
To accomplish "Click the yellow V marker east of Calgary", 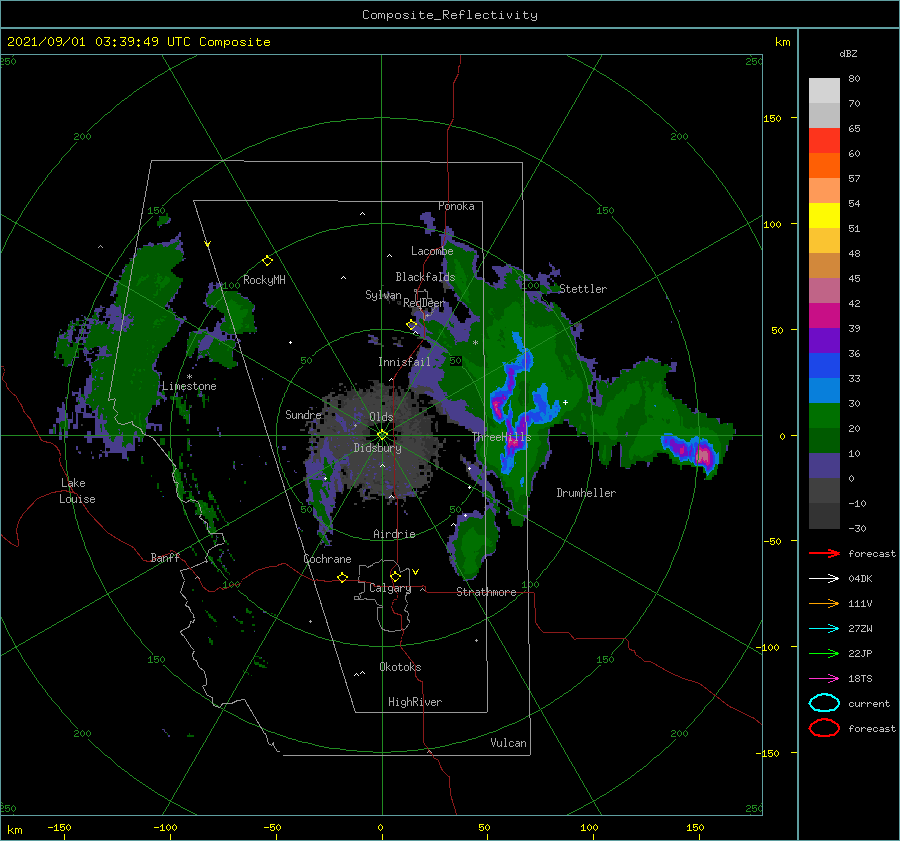I will pos(415,572).
